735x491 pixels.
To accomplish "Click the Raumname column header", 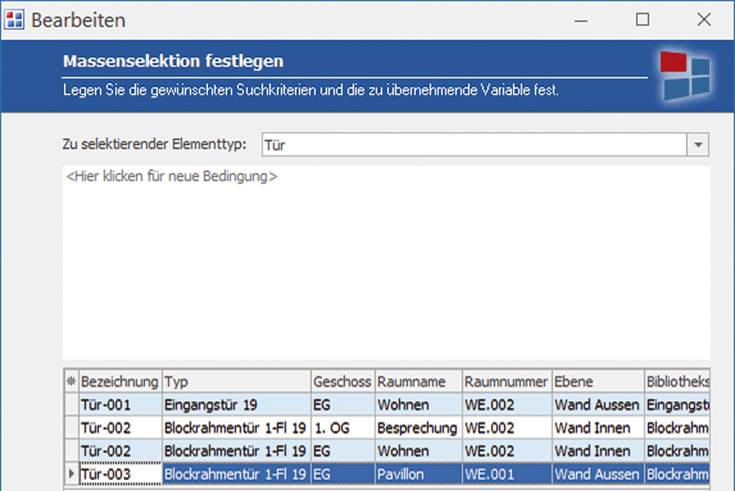I will (417, 382).
